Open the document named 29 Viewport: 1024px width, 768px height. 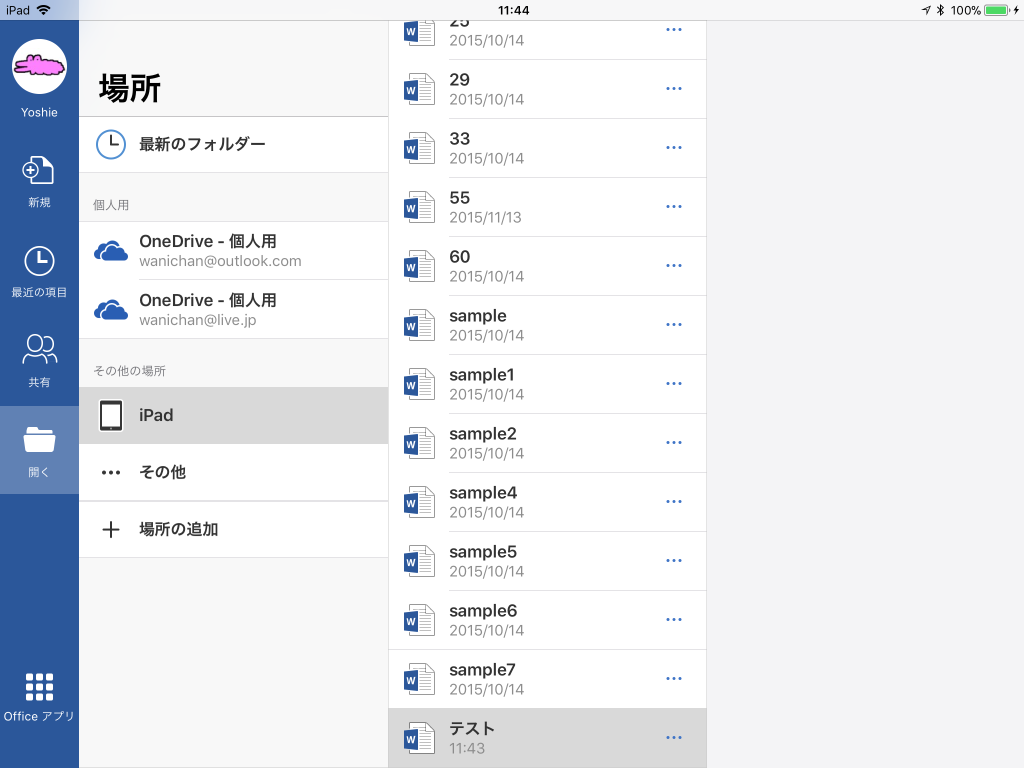pyautogui.click(x=547, y=89)
